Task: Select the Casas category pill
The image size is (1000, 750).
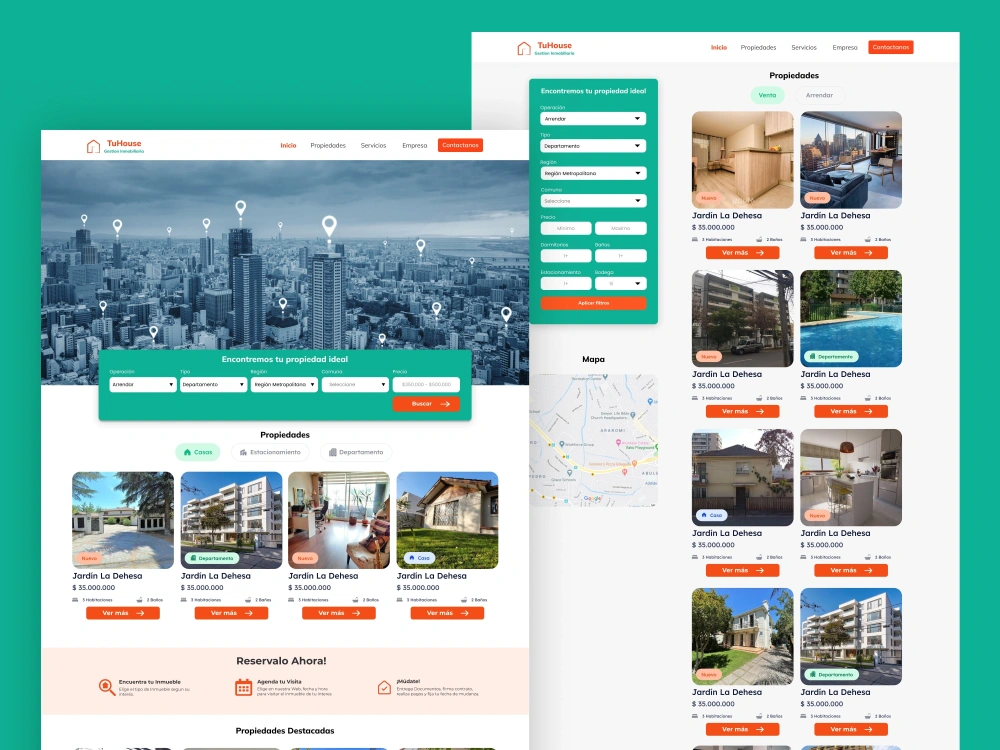Action: point(198,452)
